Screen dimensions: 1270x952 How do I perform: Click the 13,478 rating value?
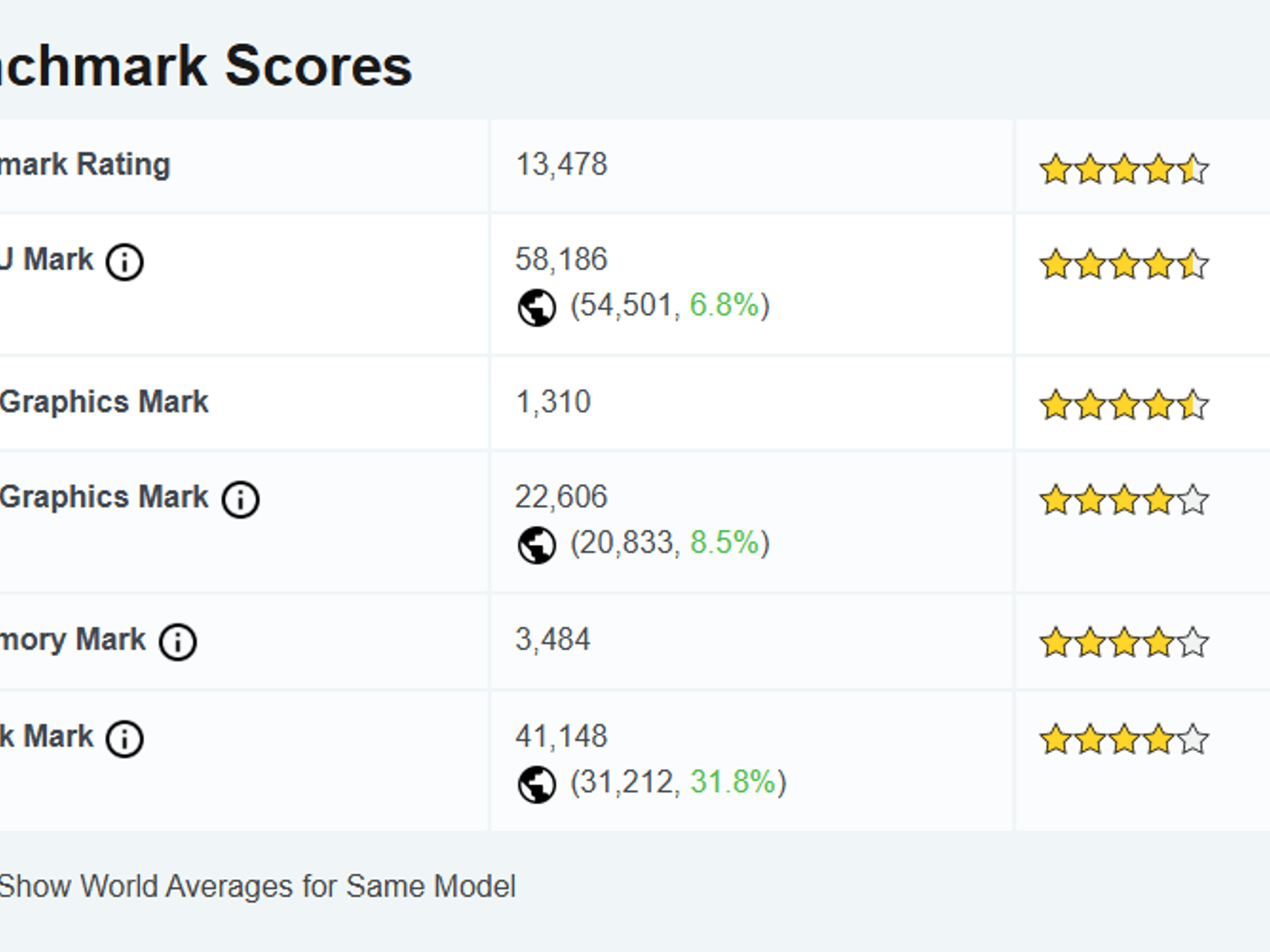561,165
